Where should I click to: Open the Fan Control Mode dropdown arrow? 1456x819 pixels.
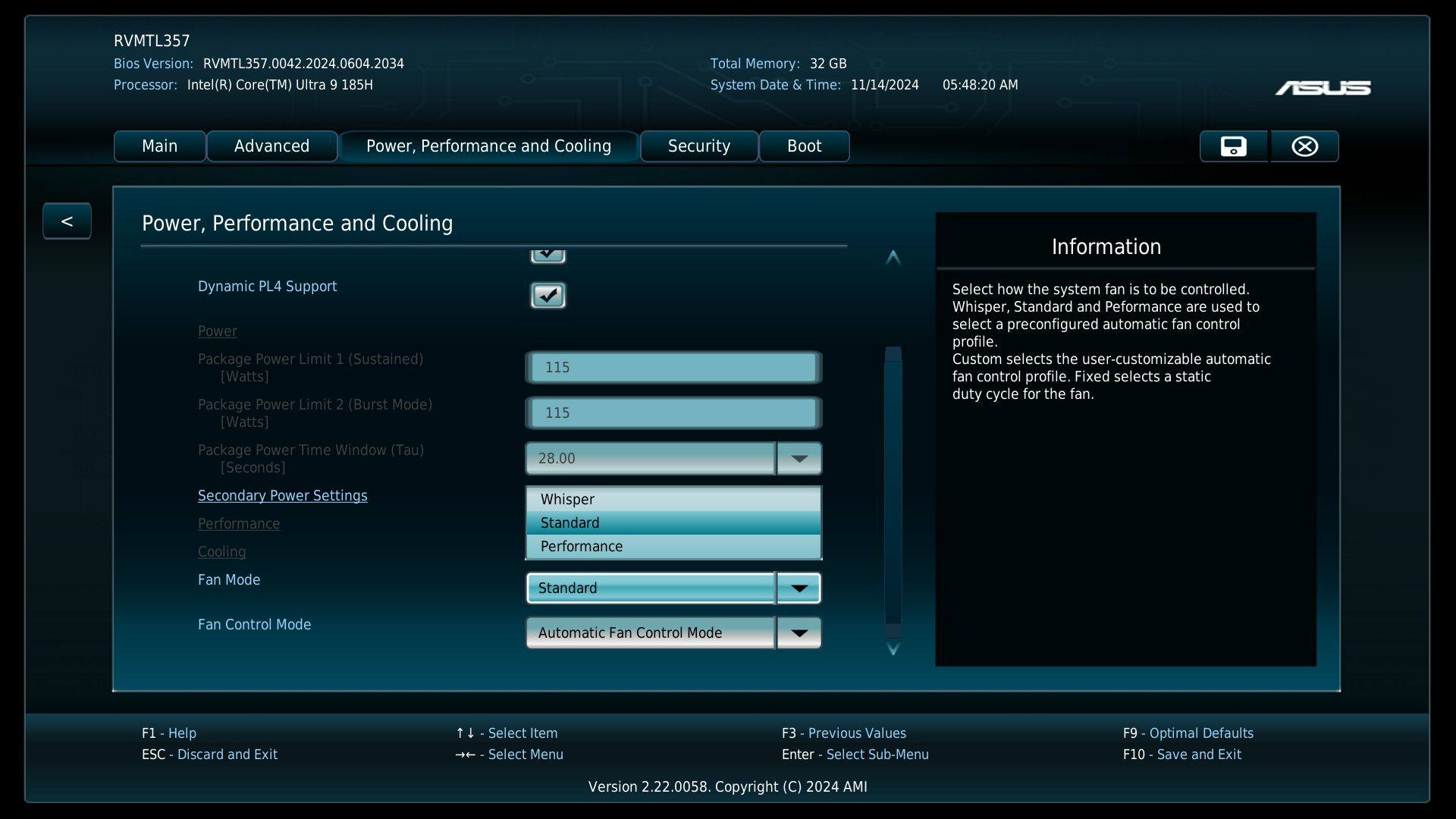(799, 633)
